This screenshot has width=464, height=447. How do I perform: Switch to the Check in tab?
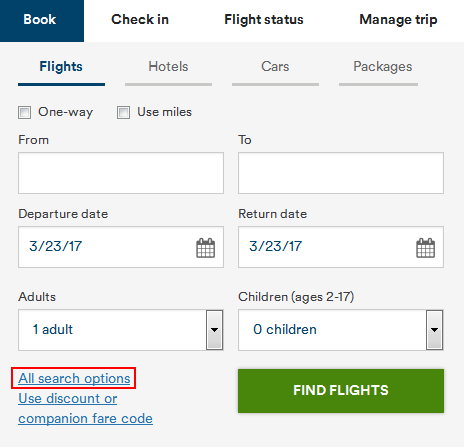140,20
